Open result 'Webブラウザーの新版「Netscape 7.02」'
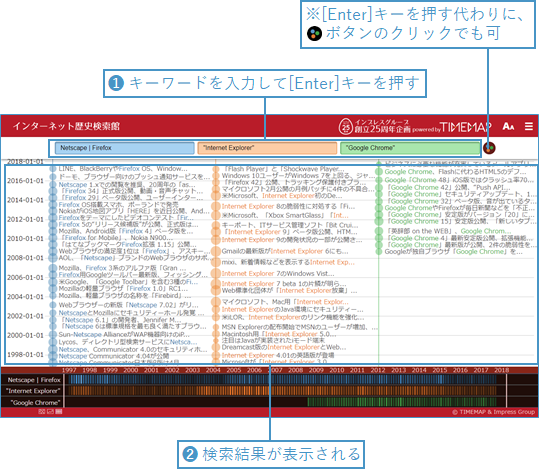539x469 pixels. (x=128, y=305)
